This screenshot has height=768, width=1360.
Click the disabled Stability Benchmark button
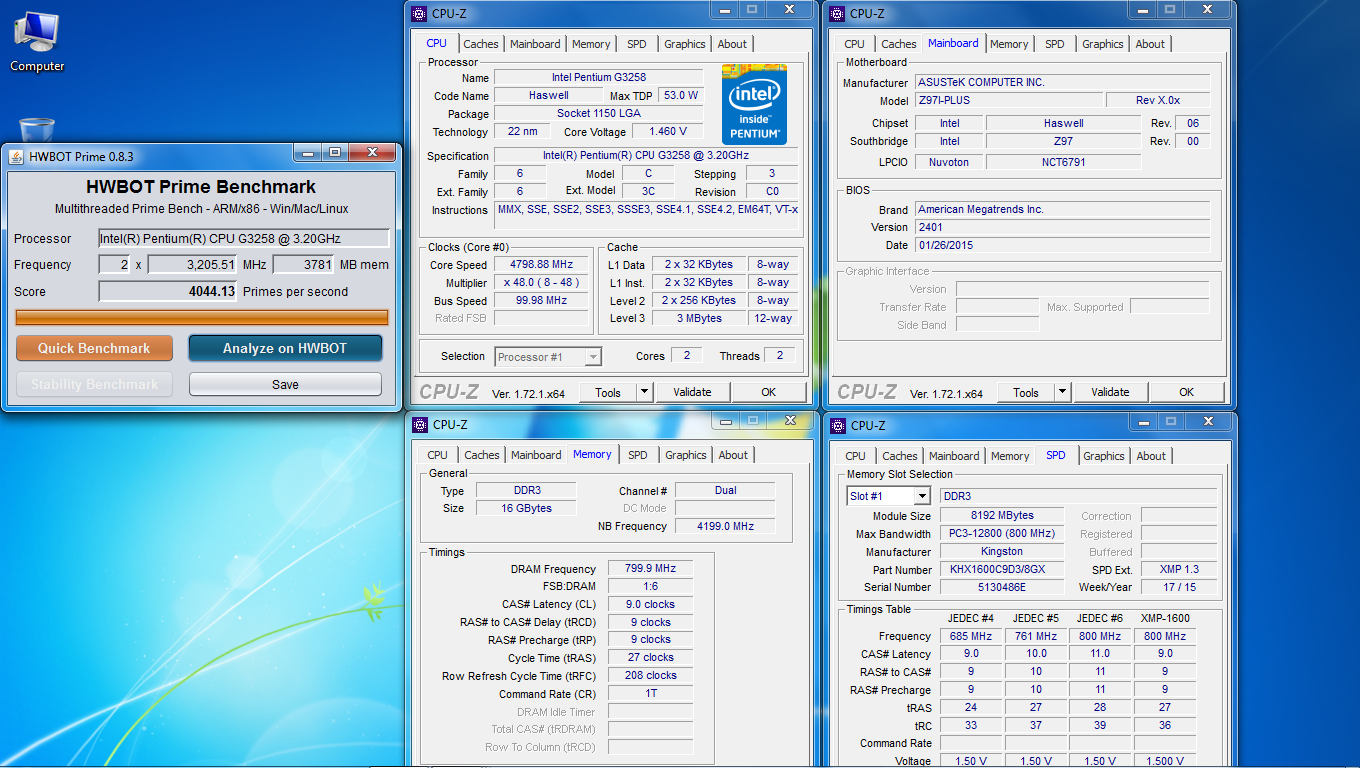click(x=94, y=384)
